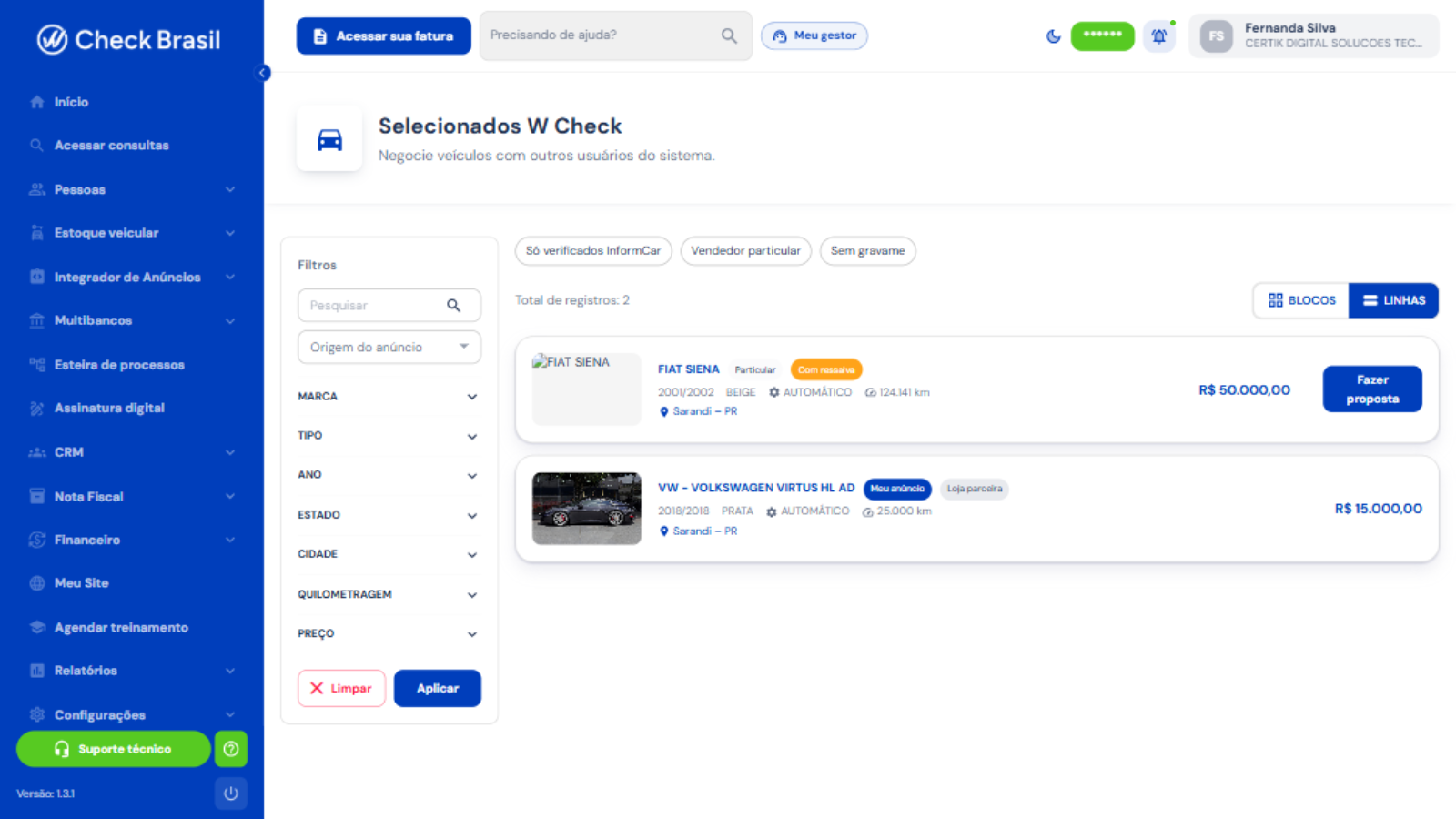Click the search magnifier in the help field
This screenshot has height=819, width=1456.
point(729,35)
